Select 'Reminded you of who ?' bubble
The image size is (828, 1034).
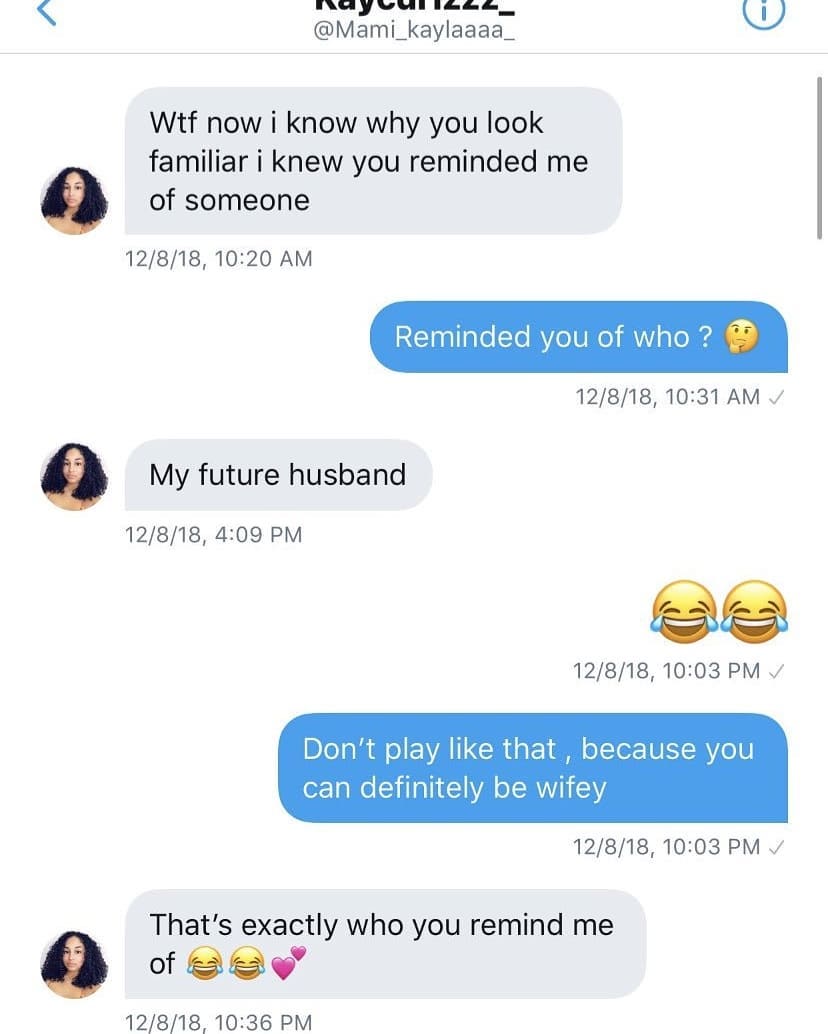[578, 337]
